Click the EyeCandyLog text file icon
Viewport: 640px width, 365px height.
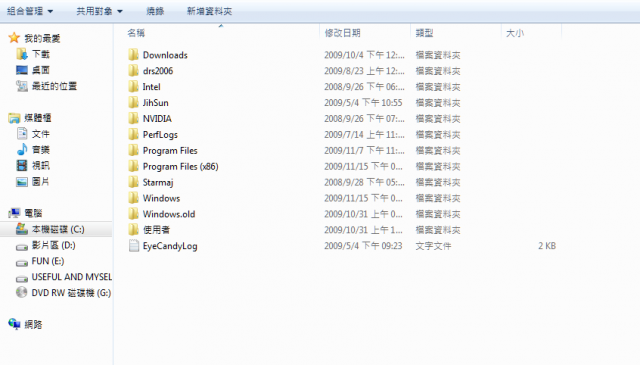click(x=133, y=246)
